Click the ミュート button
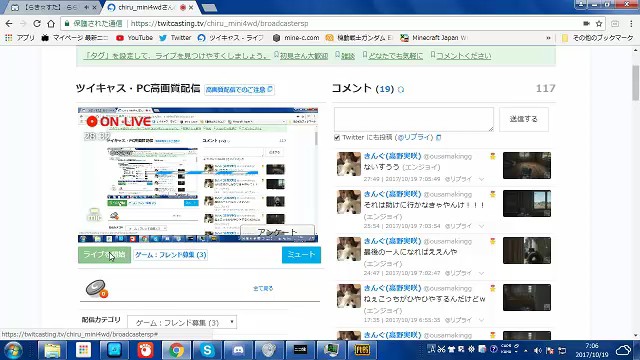 [301, 255]
